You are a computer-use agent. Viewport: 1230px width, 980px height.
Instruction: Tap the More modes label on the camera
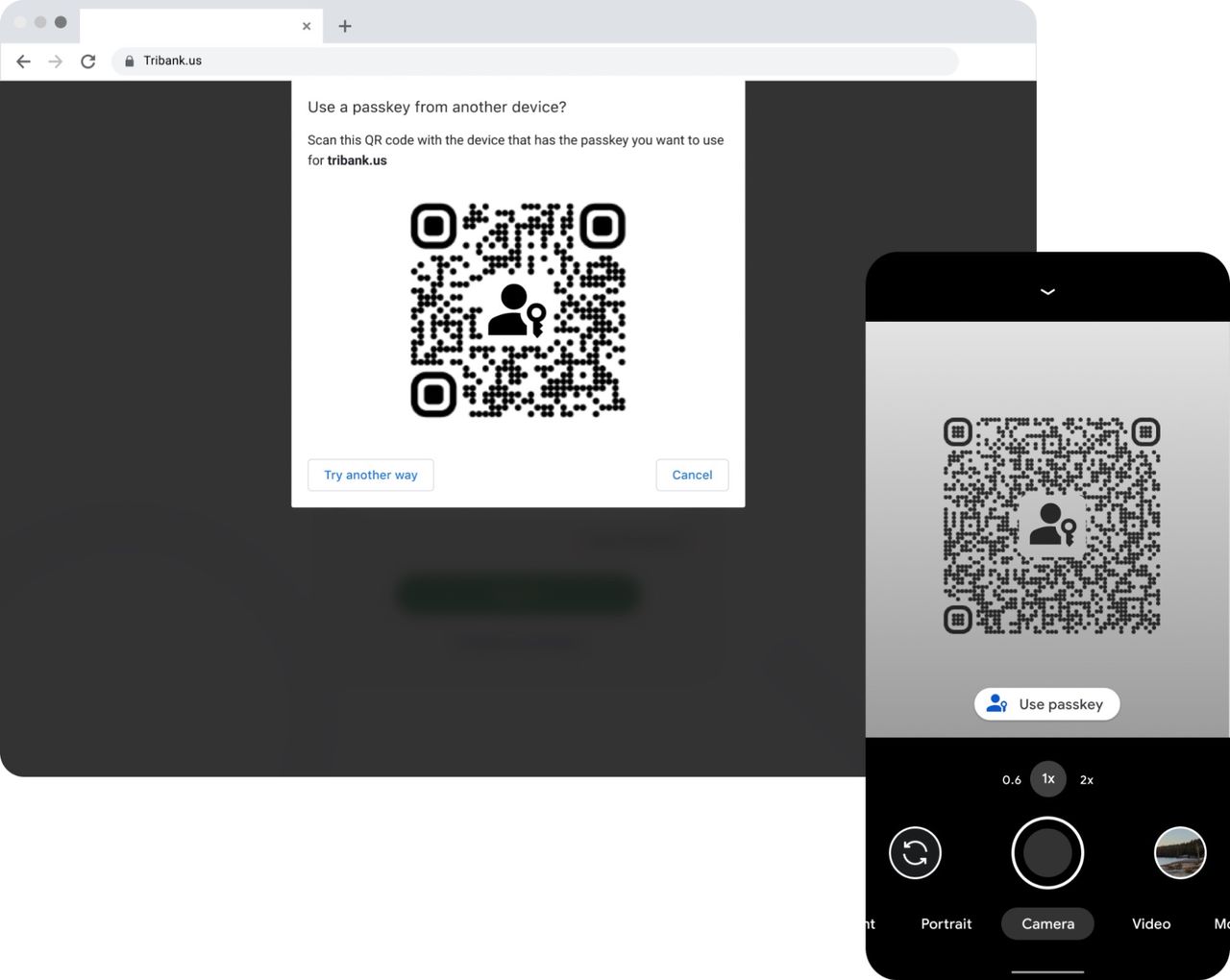click(1222, 923)
